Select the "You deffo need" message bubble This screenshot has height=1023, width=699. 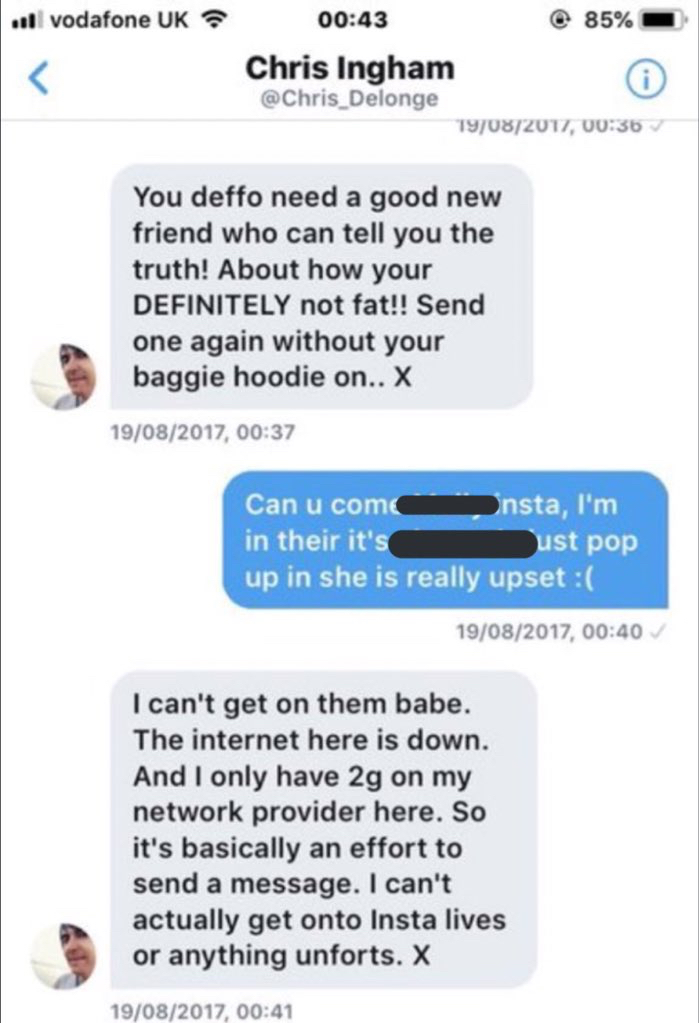point(322,286)
